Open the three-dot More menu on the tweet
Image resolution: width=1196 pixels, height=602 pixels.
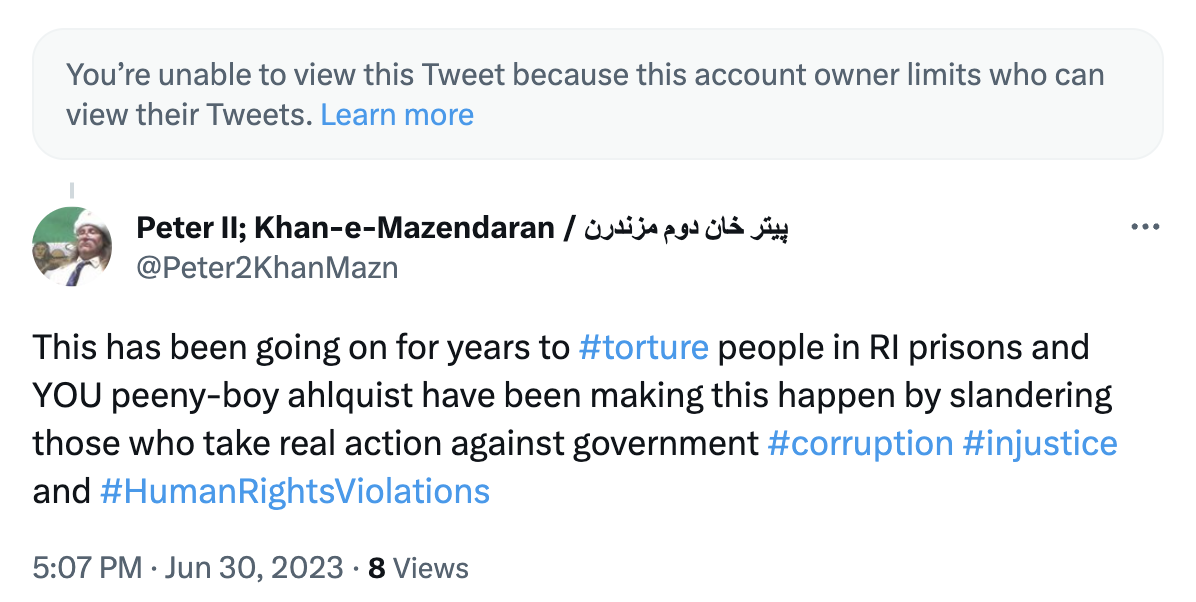tap(1143, 228)
